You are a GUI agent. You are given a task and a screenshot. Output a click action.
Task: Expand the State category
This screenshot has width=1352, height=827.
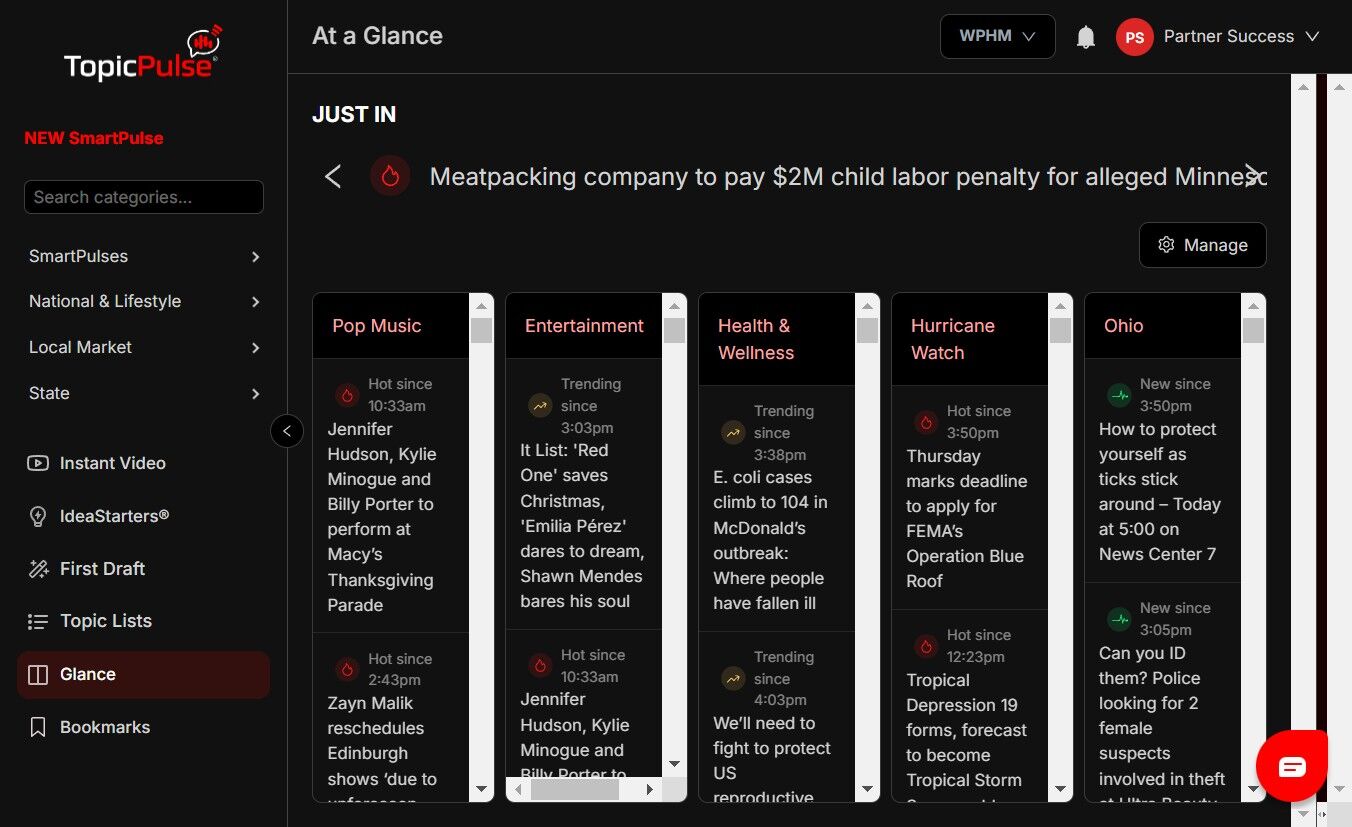[x=144, y=393]
